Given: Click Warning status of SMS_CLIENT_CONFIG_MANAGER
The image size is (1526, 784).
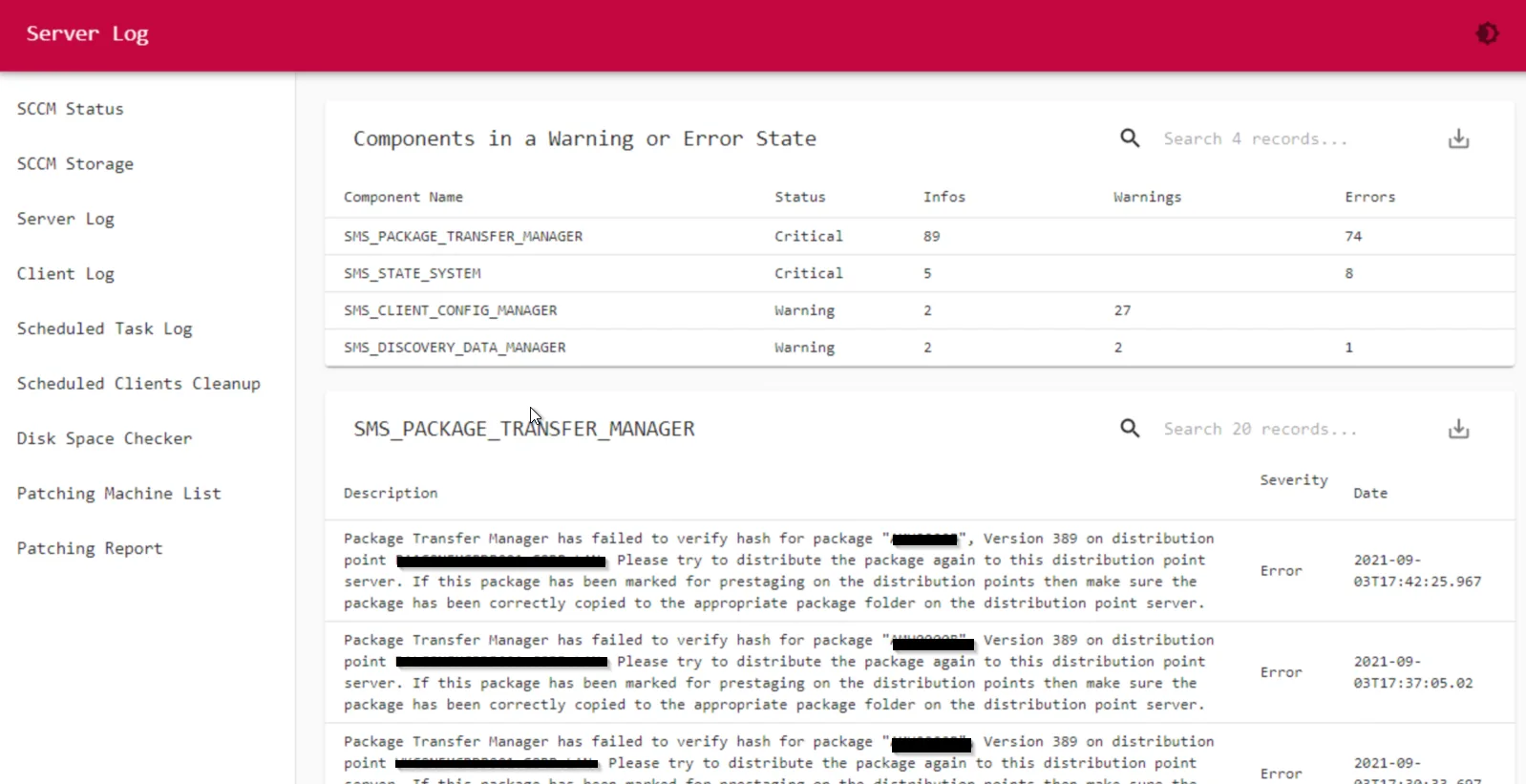Looking at the screenshot, I should pyautogui.click(x=804, y=310).
